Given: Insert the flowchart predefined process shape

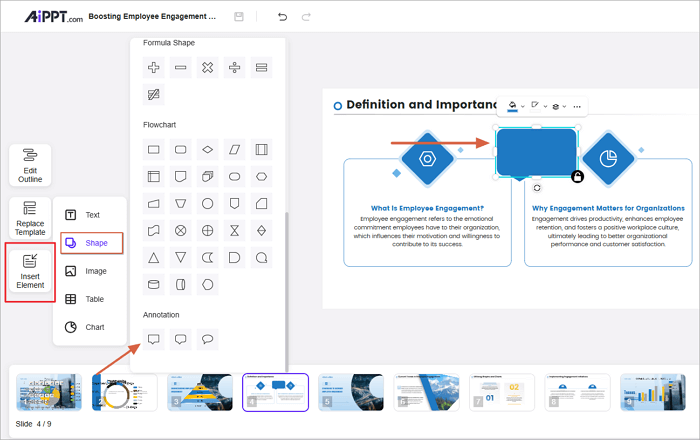Looking at the screenshot, I should click(261, 149).
